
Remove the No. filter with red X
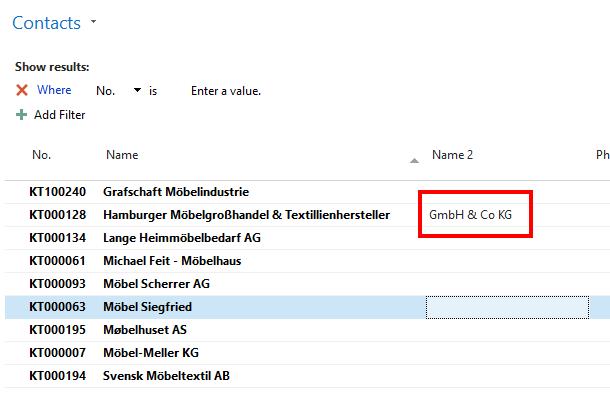coord(22,90)
